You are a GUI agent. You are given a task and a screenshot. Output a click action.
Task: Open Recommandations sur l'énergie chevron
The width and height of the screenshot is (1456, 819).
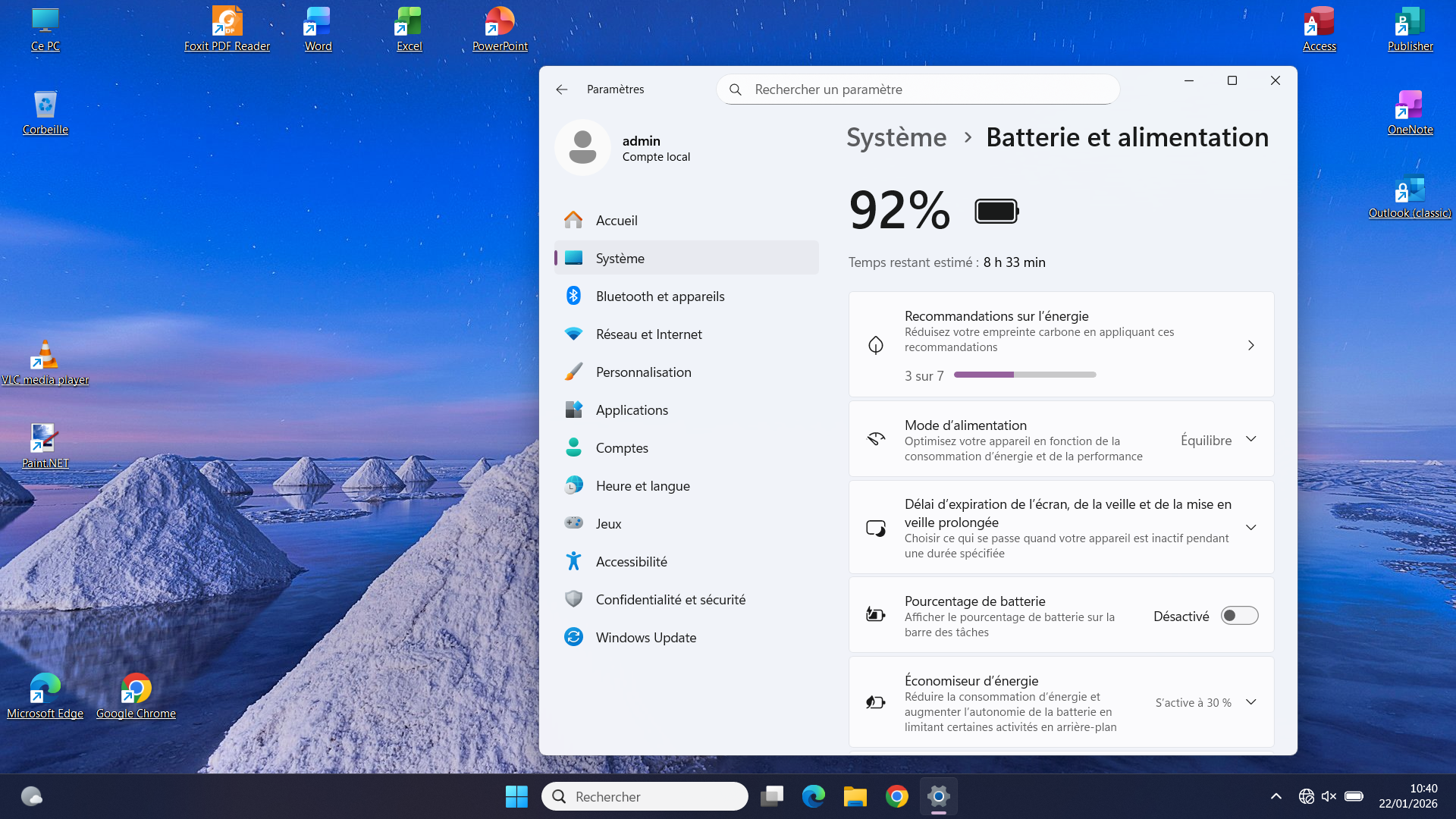(x=1250, y=345)
